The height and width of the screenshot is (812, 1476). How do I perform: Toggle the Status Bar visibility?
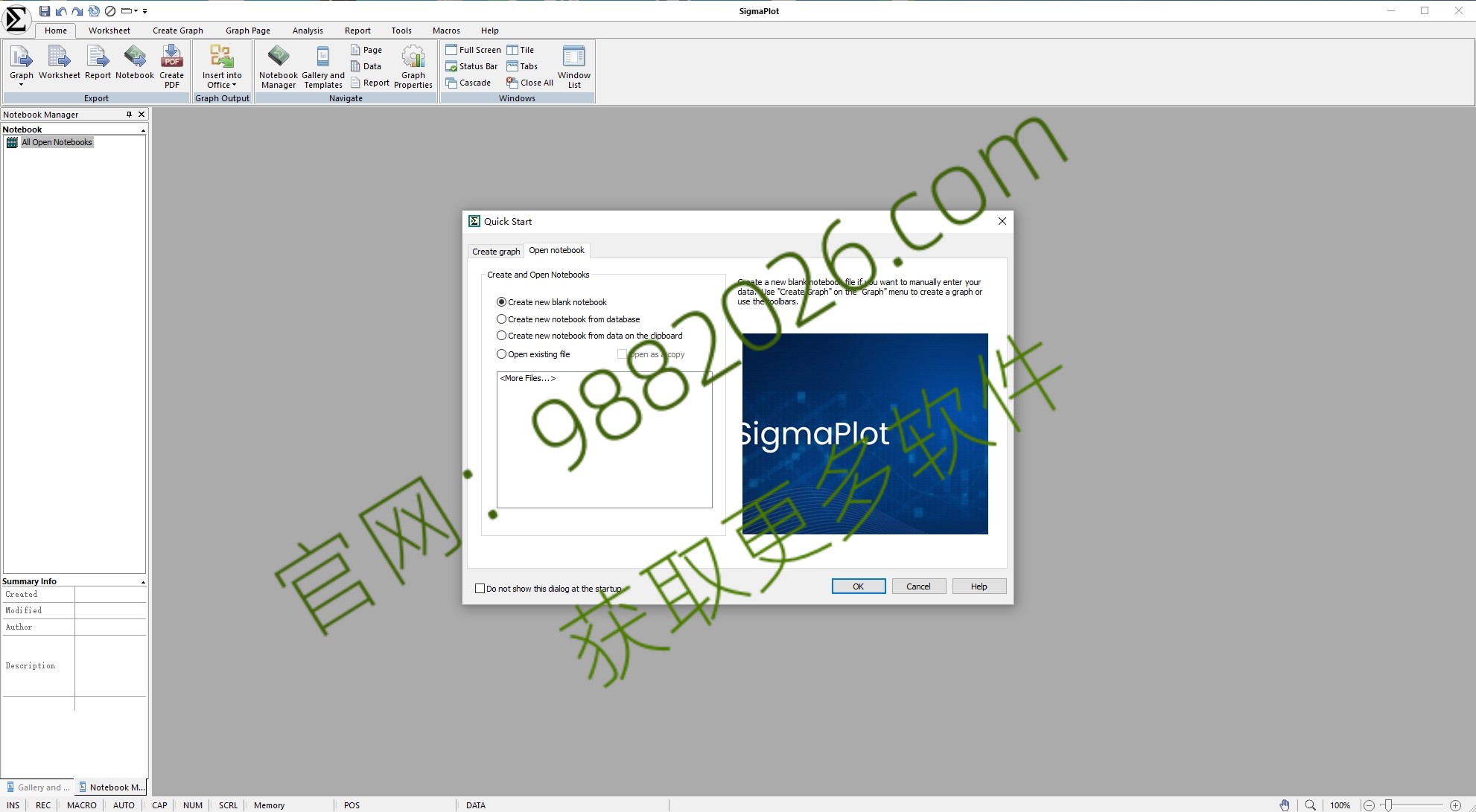(x=471, y=66)
